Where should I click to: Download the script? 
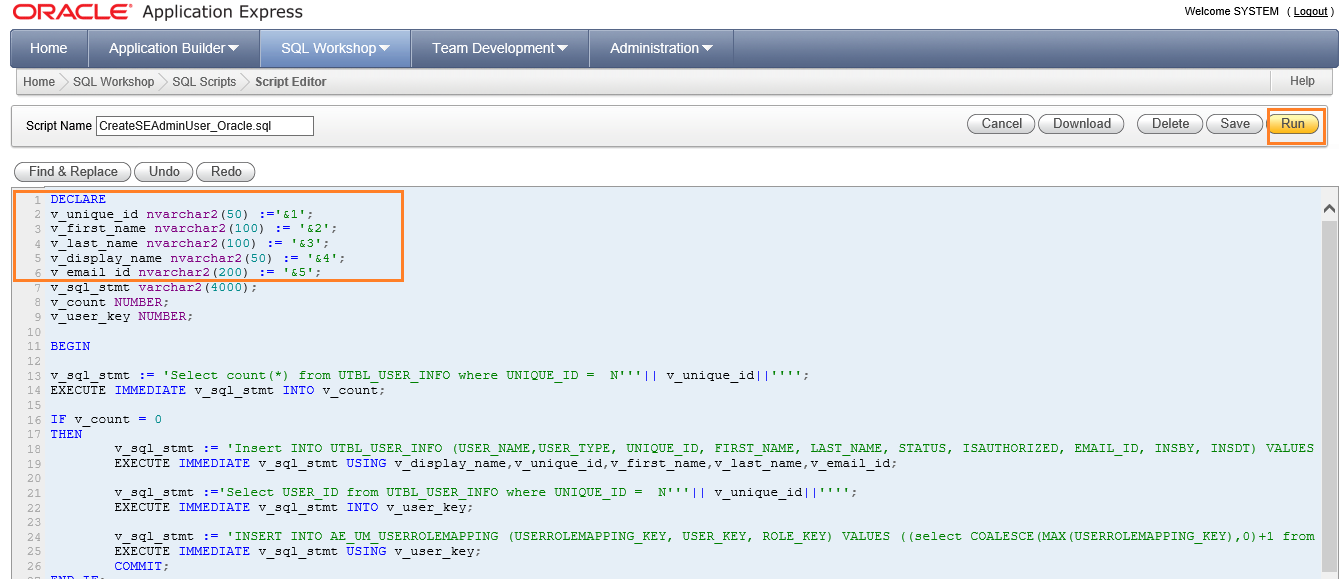(1081, 124)
